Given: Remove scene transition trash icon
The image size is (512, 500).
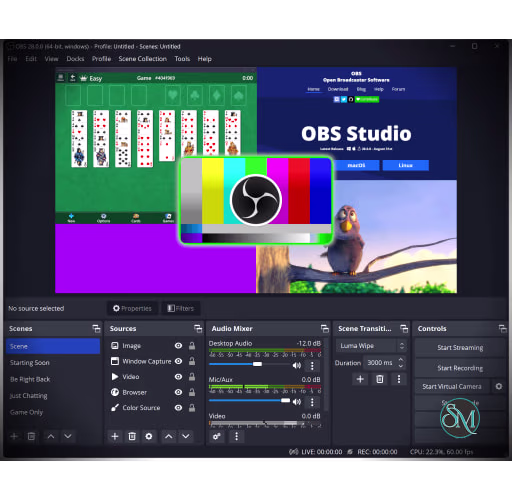Looking at the screenshot, I should pyautogui.click(x=380, y=379).
